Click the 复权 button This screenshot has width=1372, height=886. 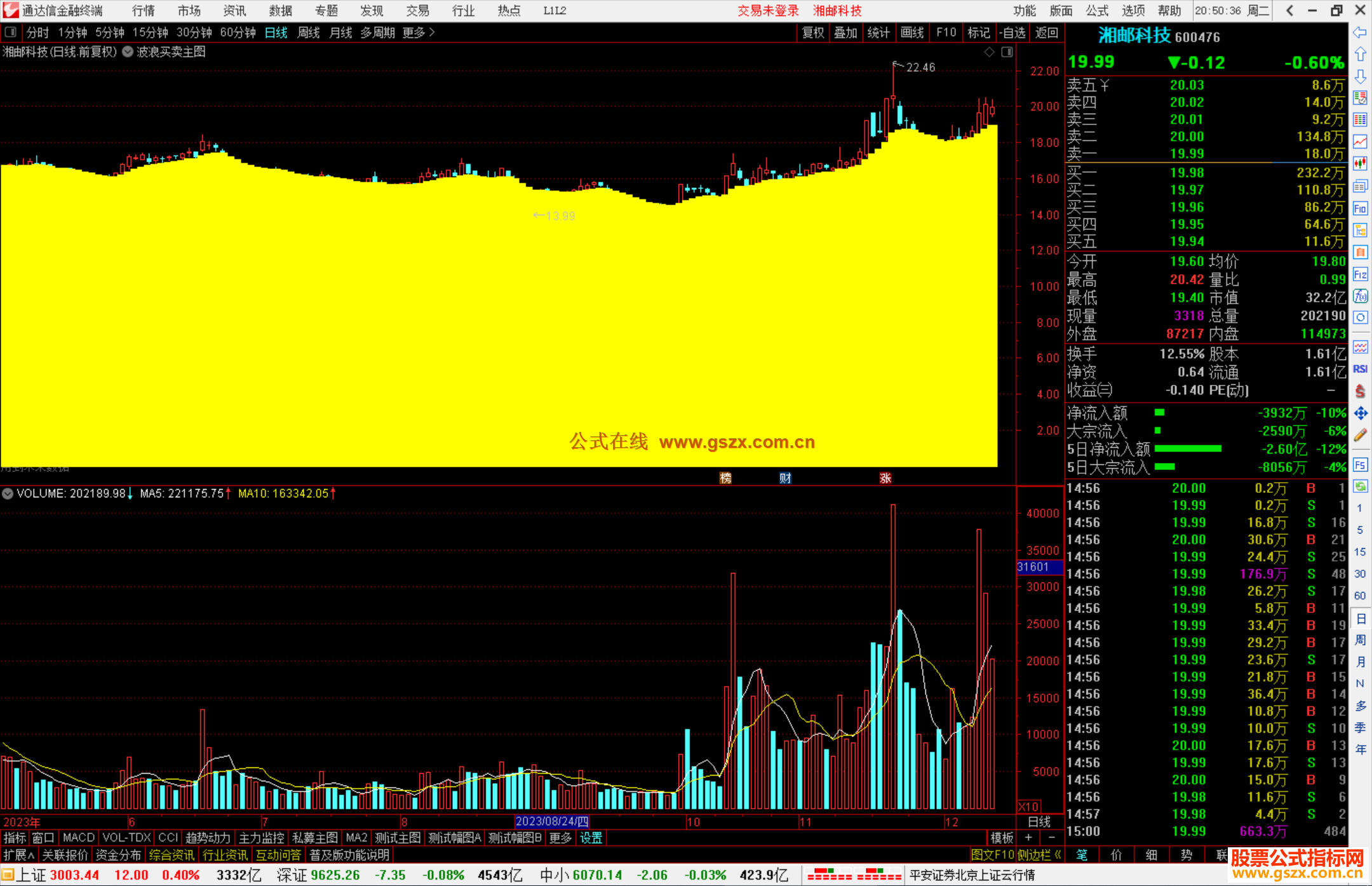(x=813, y=32)
